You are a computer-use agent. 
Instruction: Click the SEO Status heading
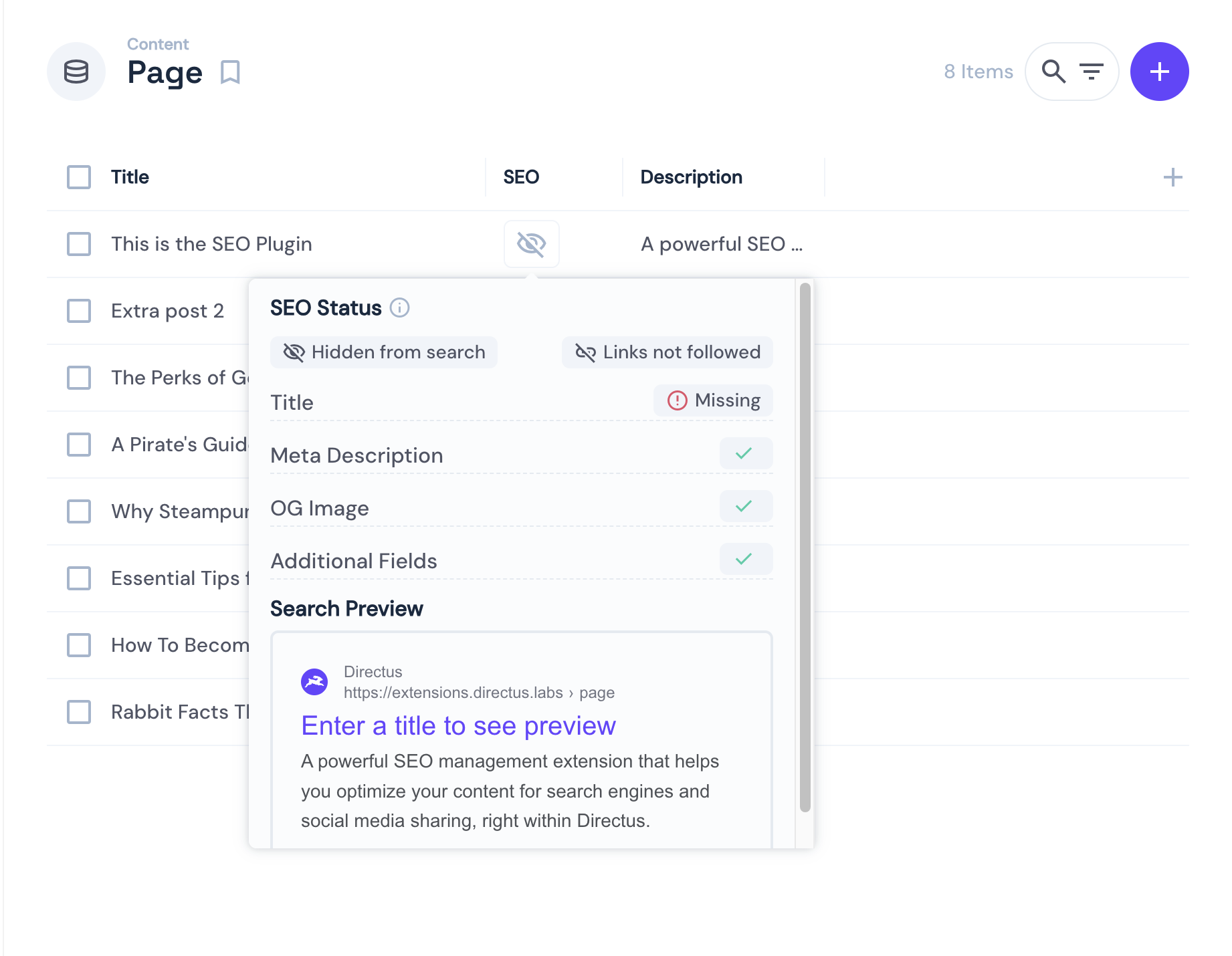click(326, 308)
